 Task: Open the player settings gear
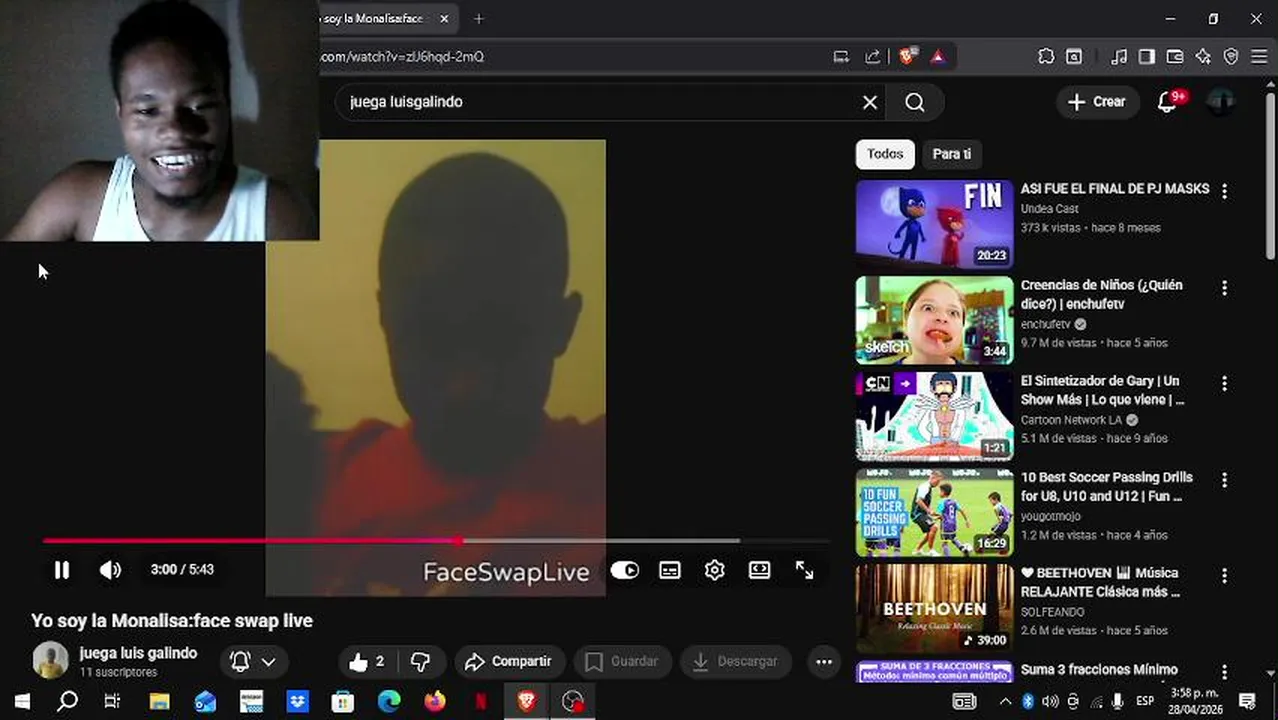point(714,570)
